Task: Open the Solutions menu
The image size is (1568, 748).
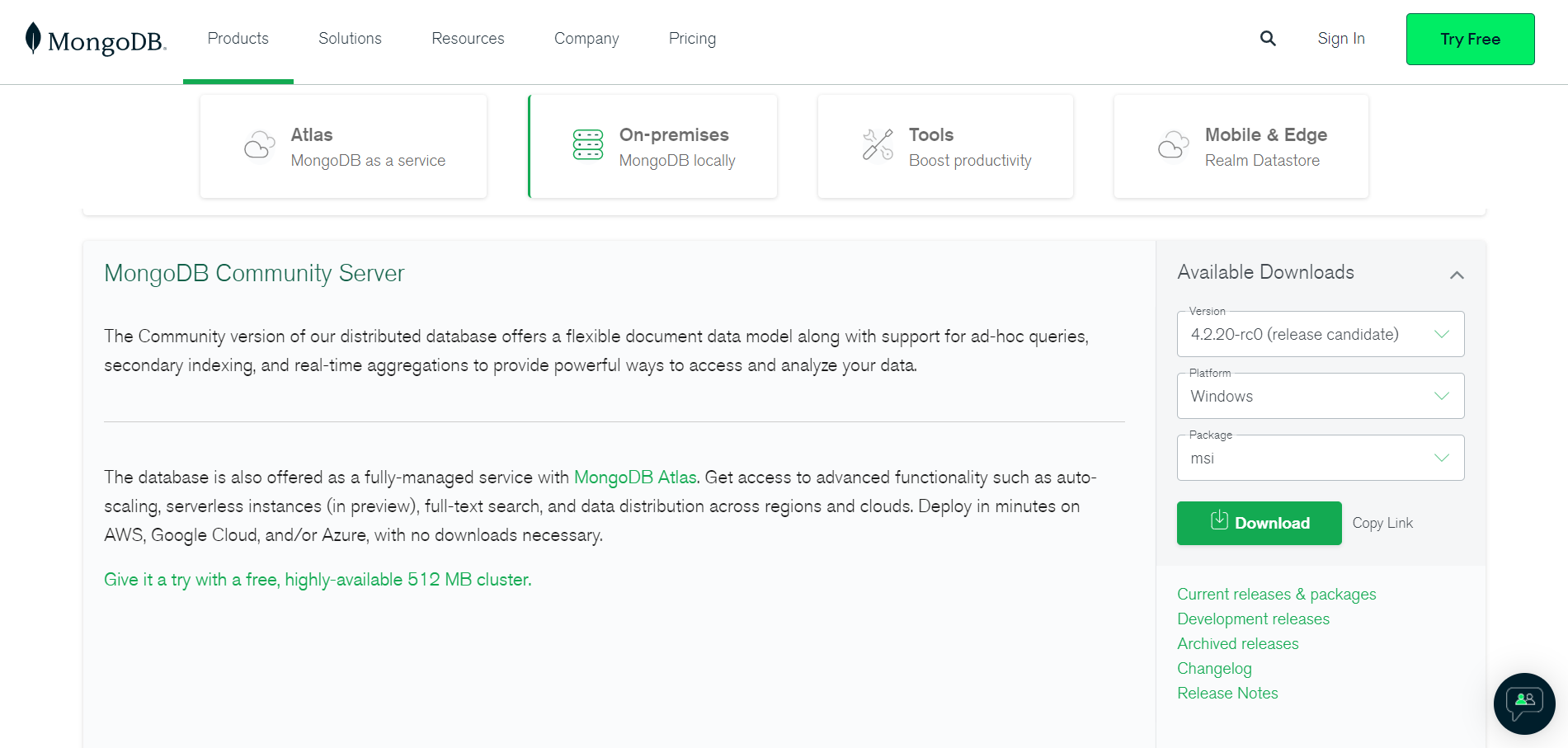Action: [x=350, y=39]
